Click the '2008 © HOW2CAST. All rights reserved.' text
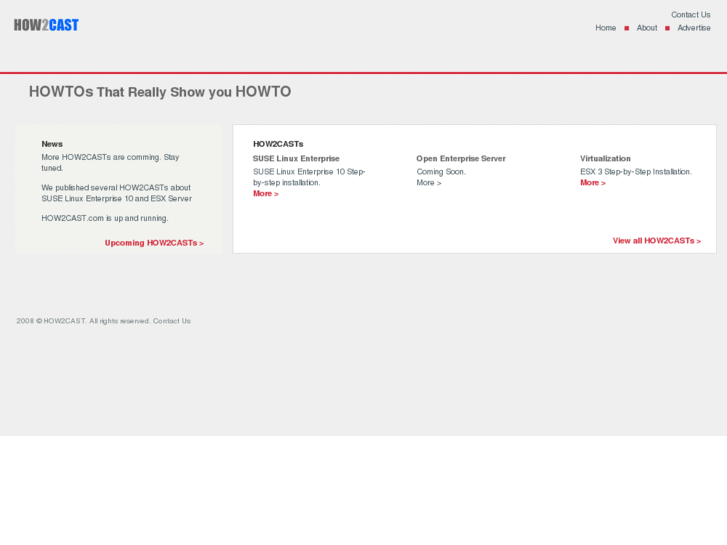727x545 pixels. (83, 321)
